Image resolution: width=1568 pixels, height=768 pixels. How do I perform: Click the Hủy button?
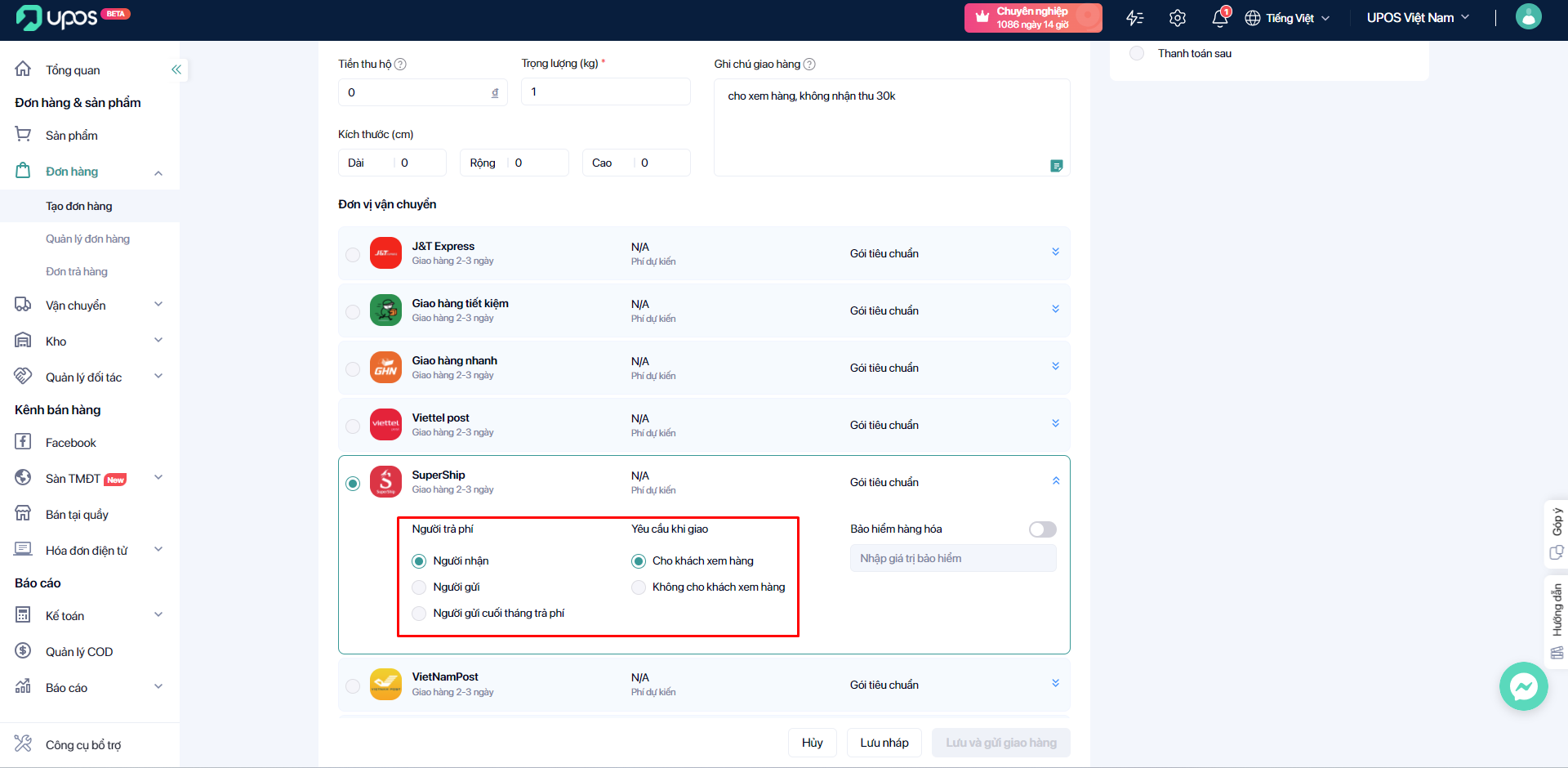[812, 743]
